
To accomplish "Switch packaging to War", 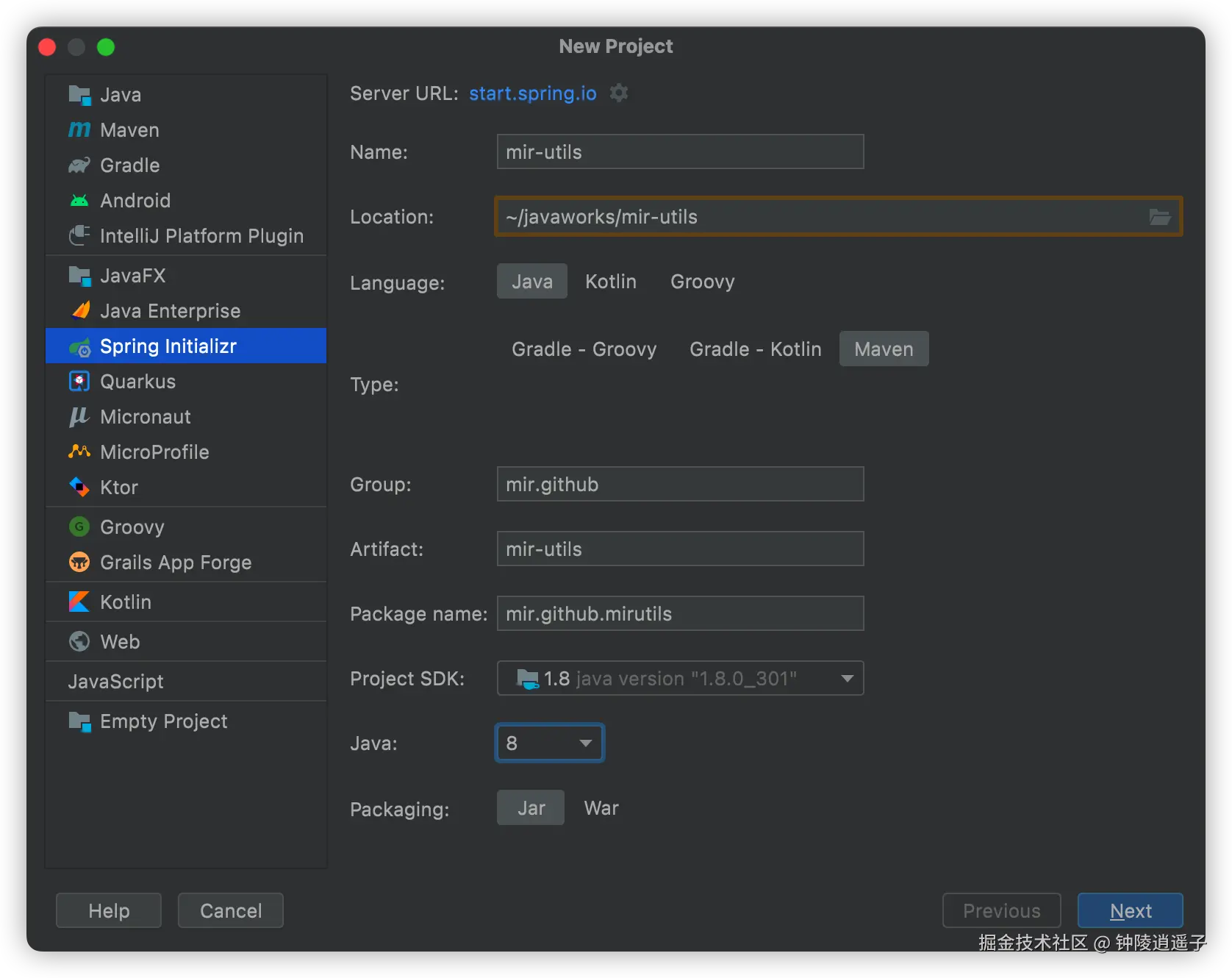I will point(601,808).
